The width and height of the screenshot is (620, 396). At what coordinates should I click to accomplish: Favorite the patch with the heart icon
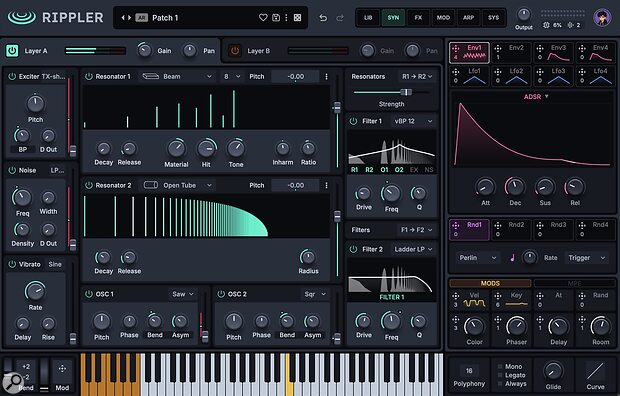pyautogui.click(x=263, y=17)
